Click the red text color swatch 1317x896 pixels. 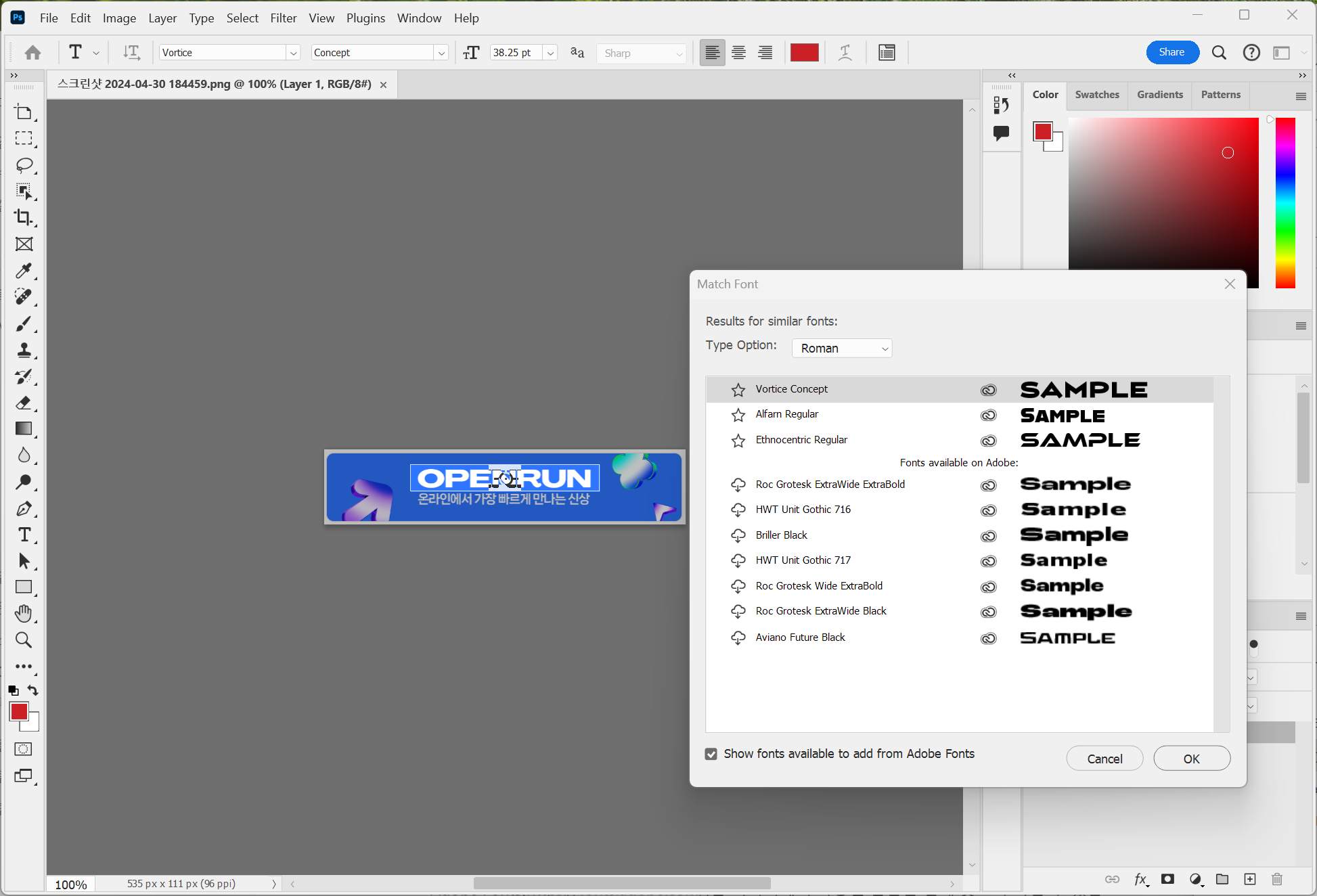click(x=804, y=53)
